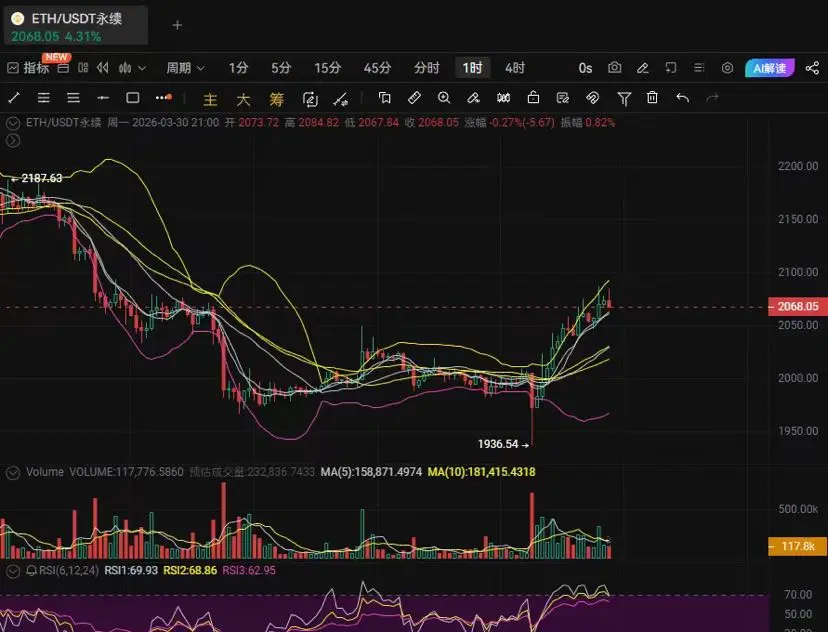Collapse the RSI panel chevron

click(13, 571)
